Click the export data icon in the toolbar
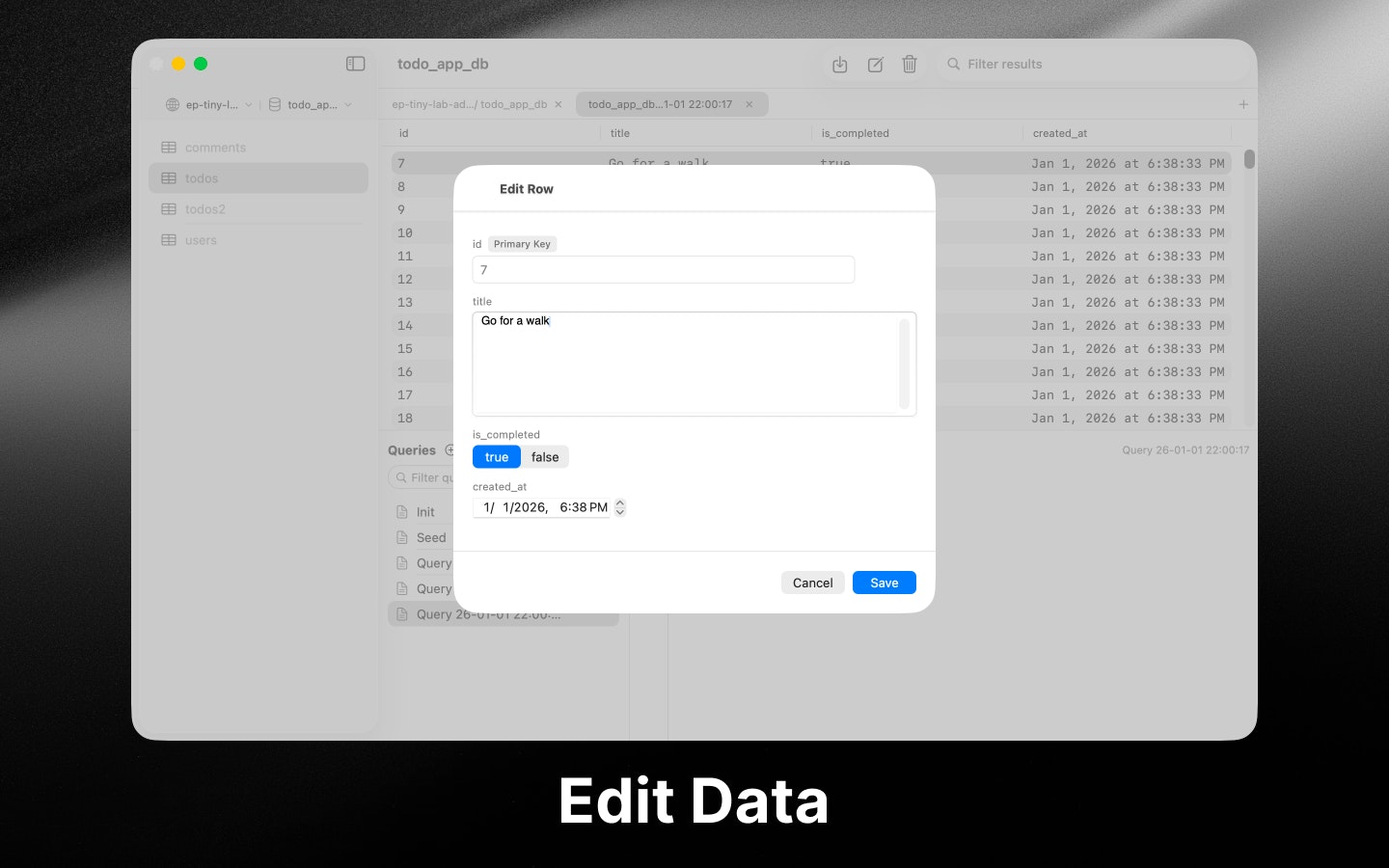 click(x=839, y=64)
